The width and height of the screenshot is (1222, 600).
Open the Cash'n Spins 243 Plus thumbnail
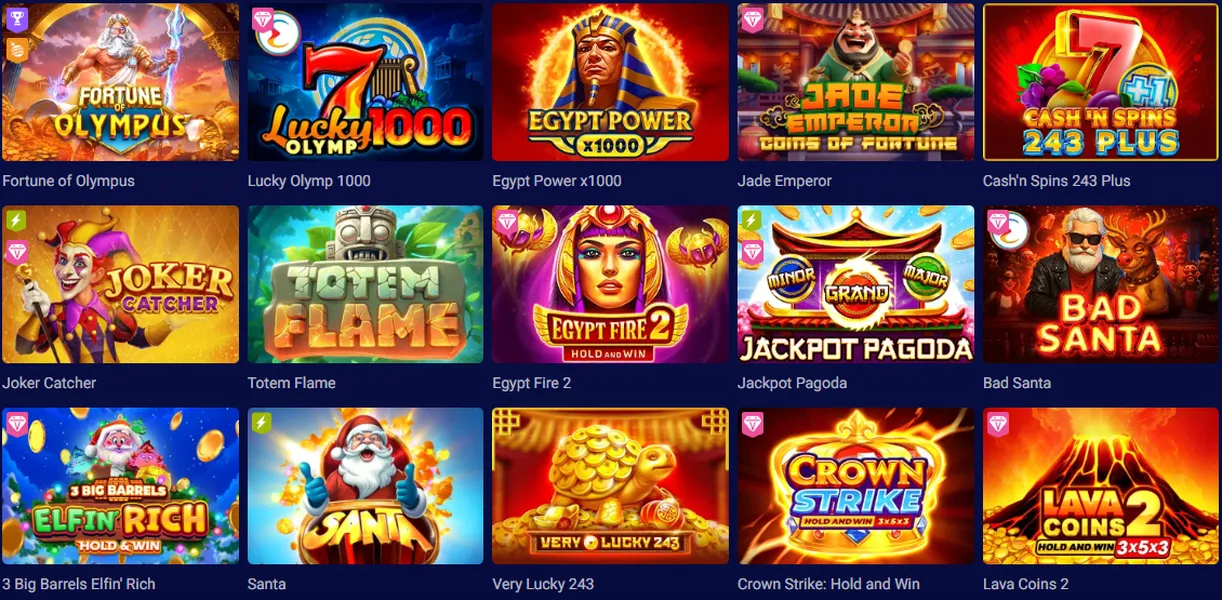coord(1101,82)
